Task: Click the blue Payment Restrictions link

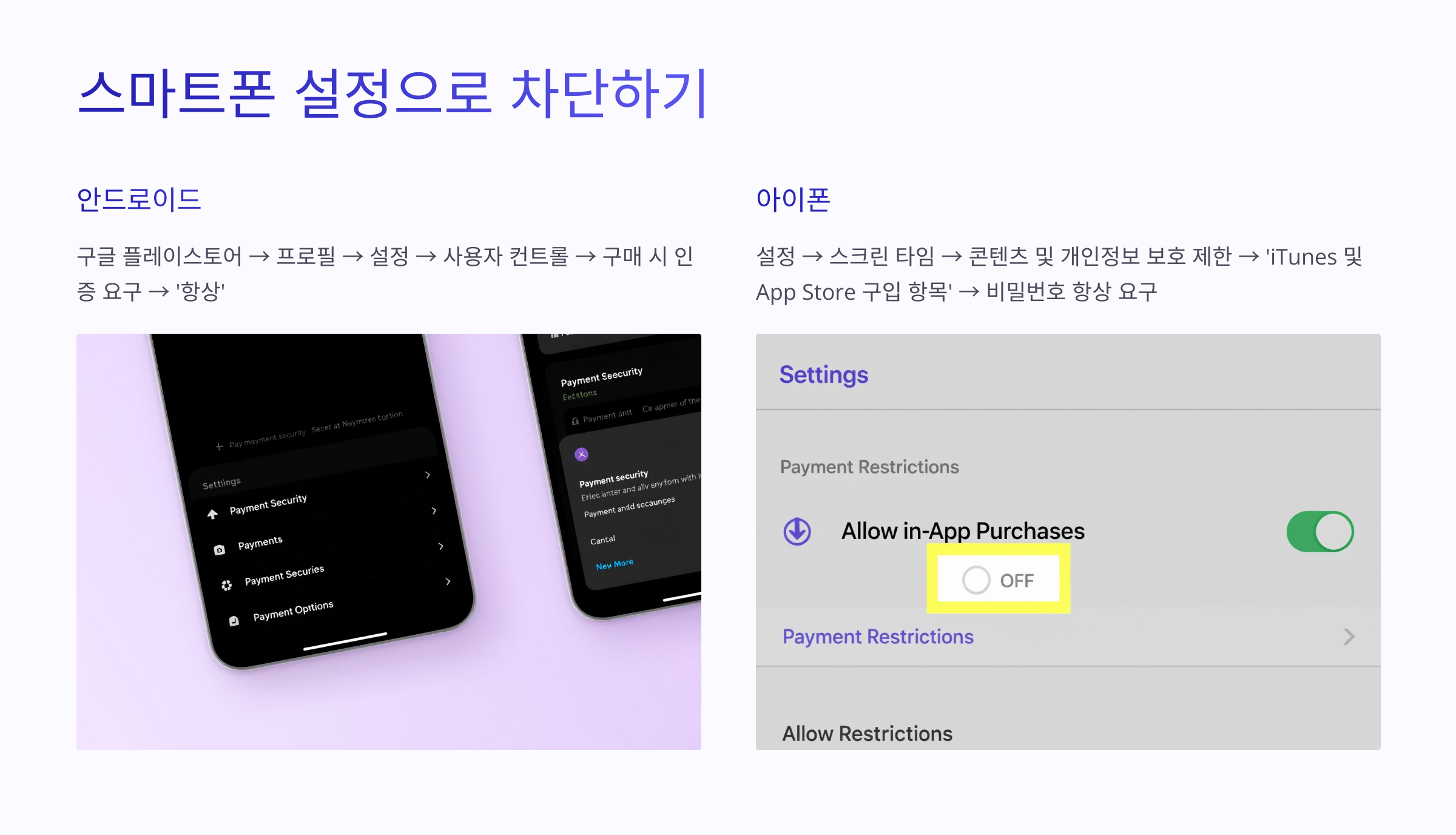Action: click(x=878, y=637)
